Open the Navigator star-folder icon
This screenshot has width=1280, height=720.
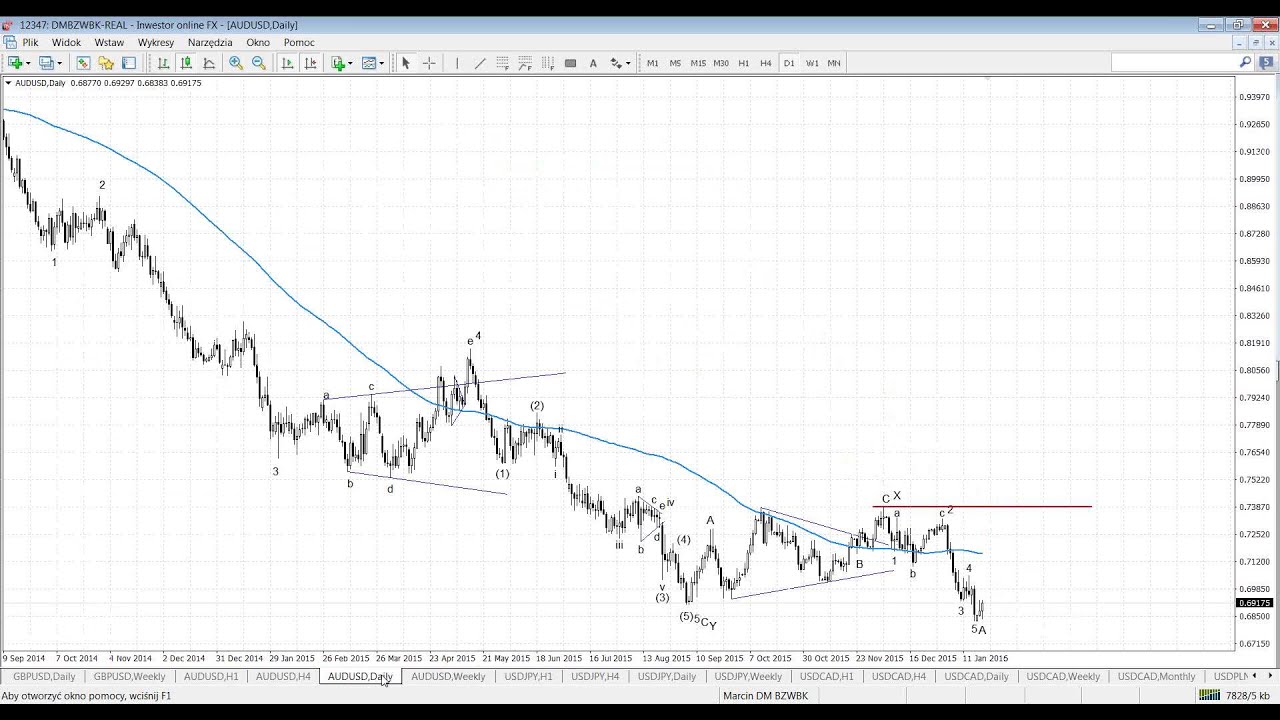pyautogui.click(x=106, y=63)
